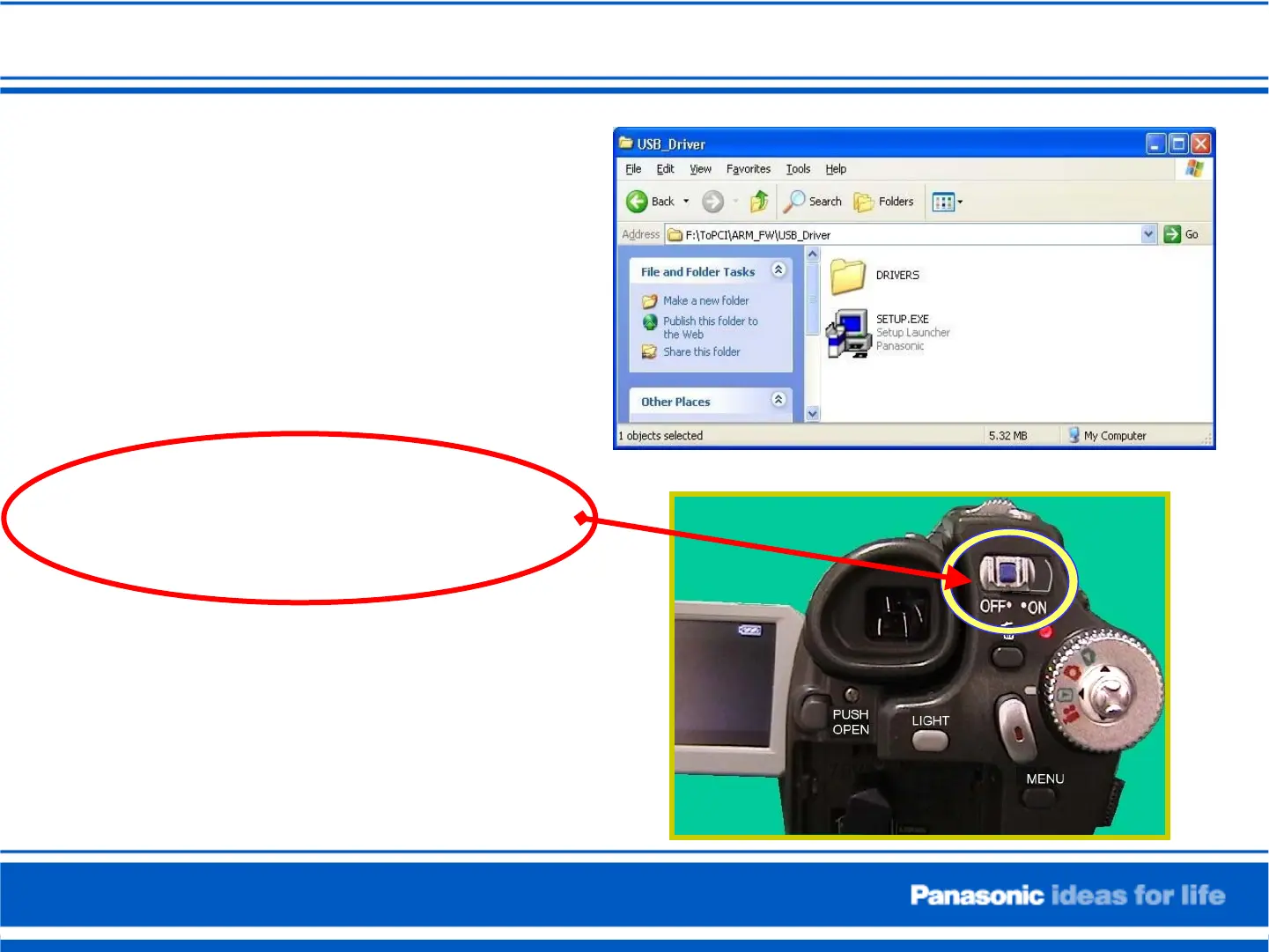
Task: Open the address bar dropdown
Action: tap(1148, 234)
